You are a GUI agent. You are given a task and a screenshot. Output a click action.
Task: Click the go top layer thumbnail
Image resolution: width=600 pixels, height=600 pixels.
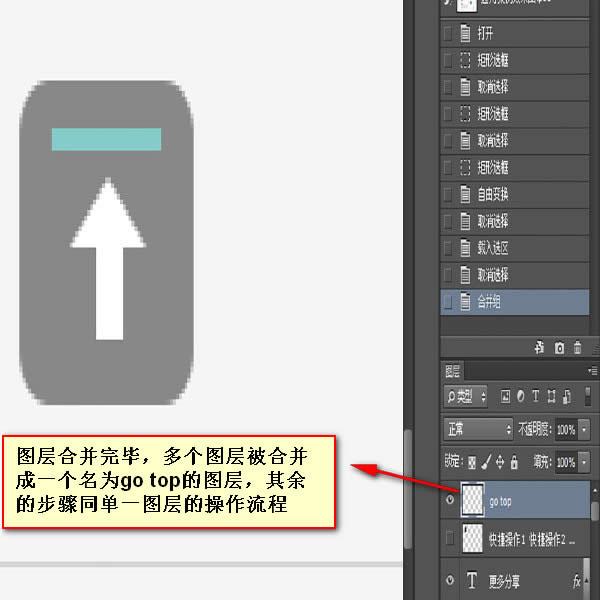473,502
